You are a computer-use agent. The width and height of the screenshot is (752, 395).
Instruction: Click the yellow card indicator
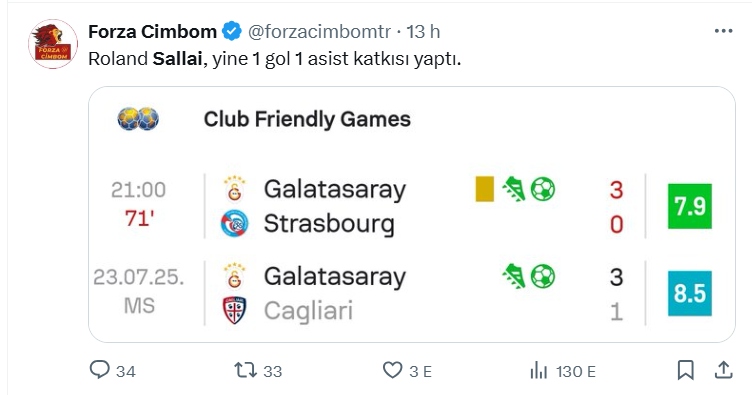coord(484,189)
